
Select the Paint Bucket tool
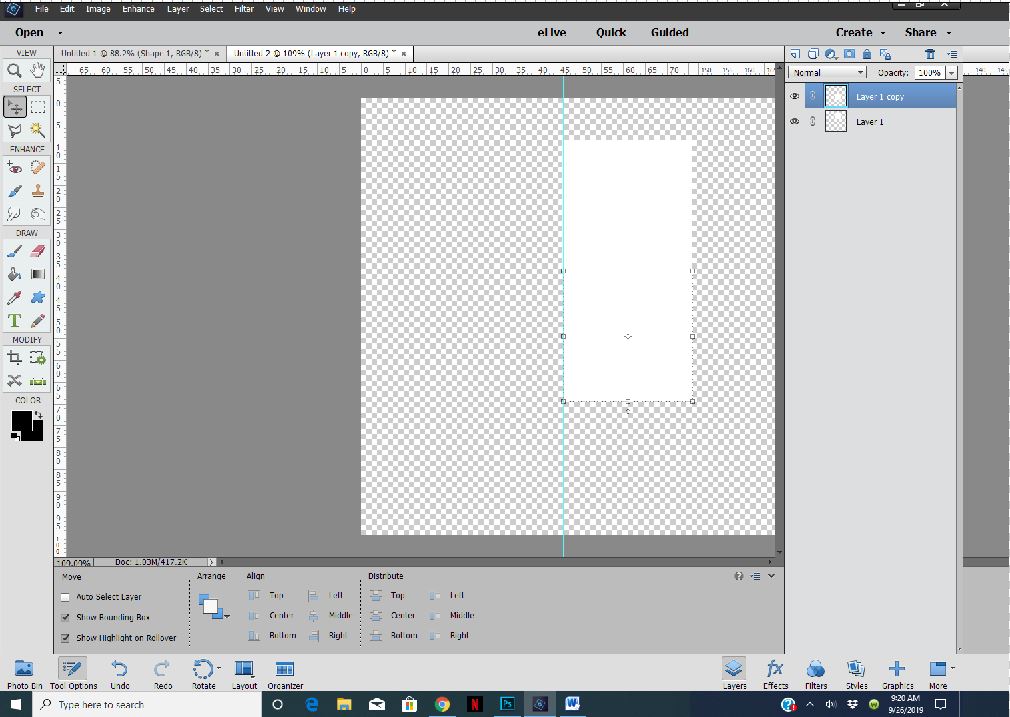[x=14, y=274]
